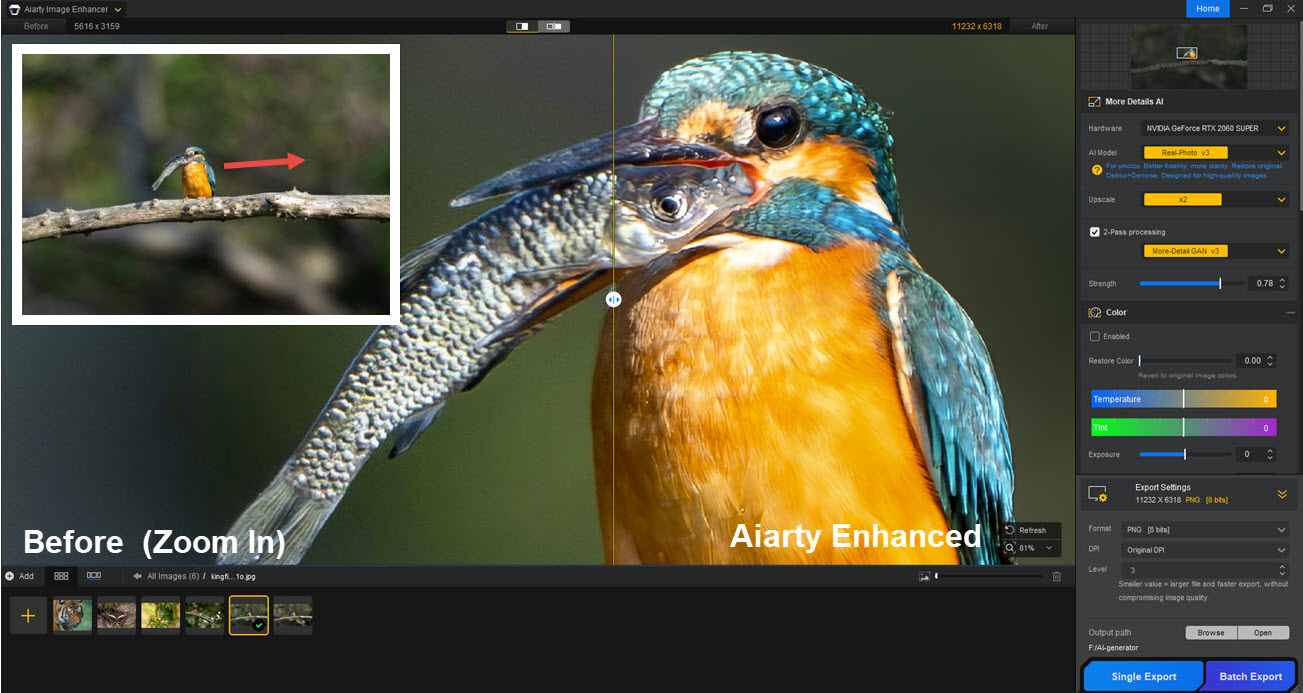
Task: Click the kingfi...1o.jpg file name breadcrumb
Action: (x=232, y=576)
